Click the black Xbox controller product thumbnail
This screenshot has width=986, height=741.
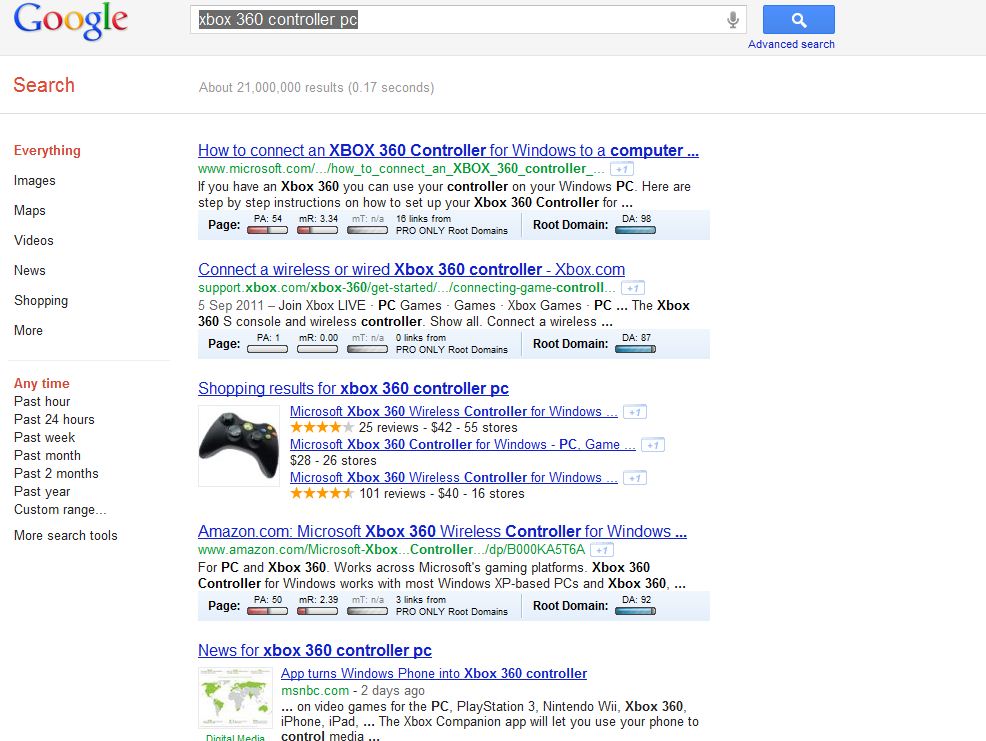239,446
